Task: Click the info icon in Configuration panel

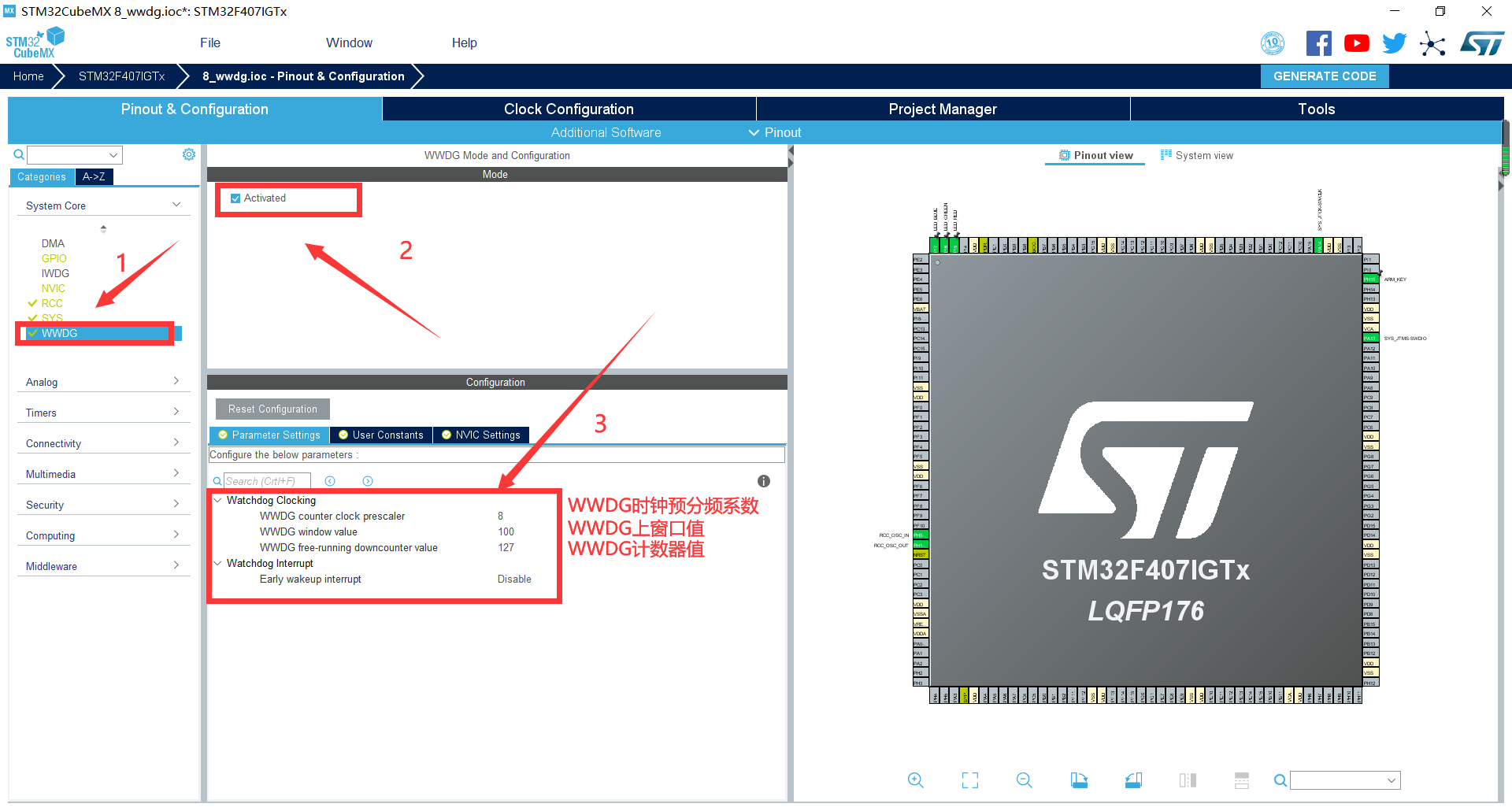Action: [763, 481]
